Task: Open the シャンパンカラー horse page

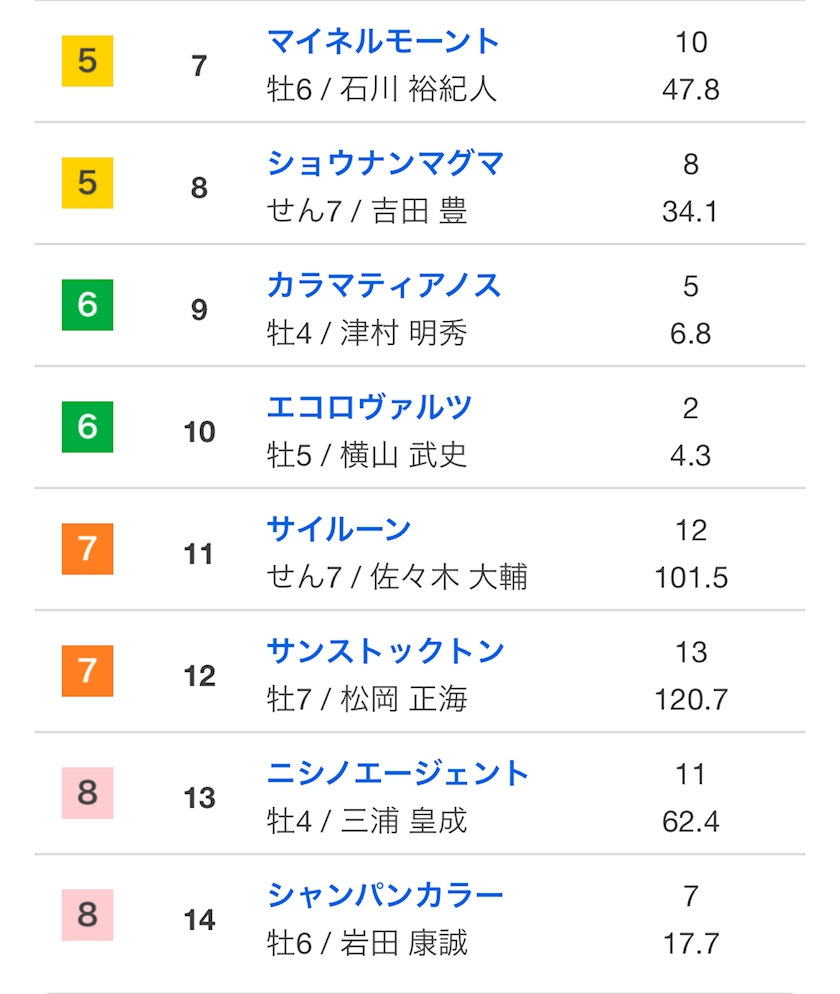Action: coord(385,896)
